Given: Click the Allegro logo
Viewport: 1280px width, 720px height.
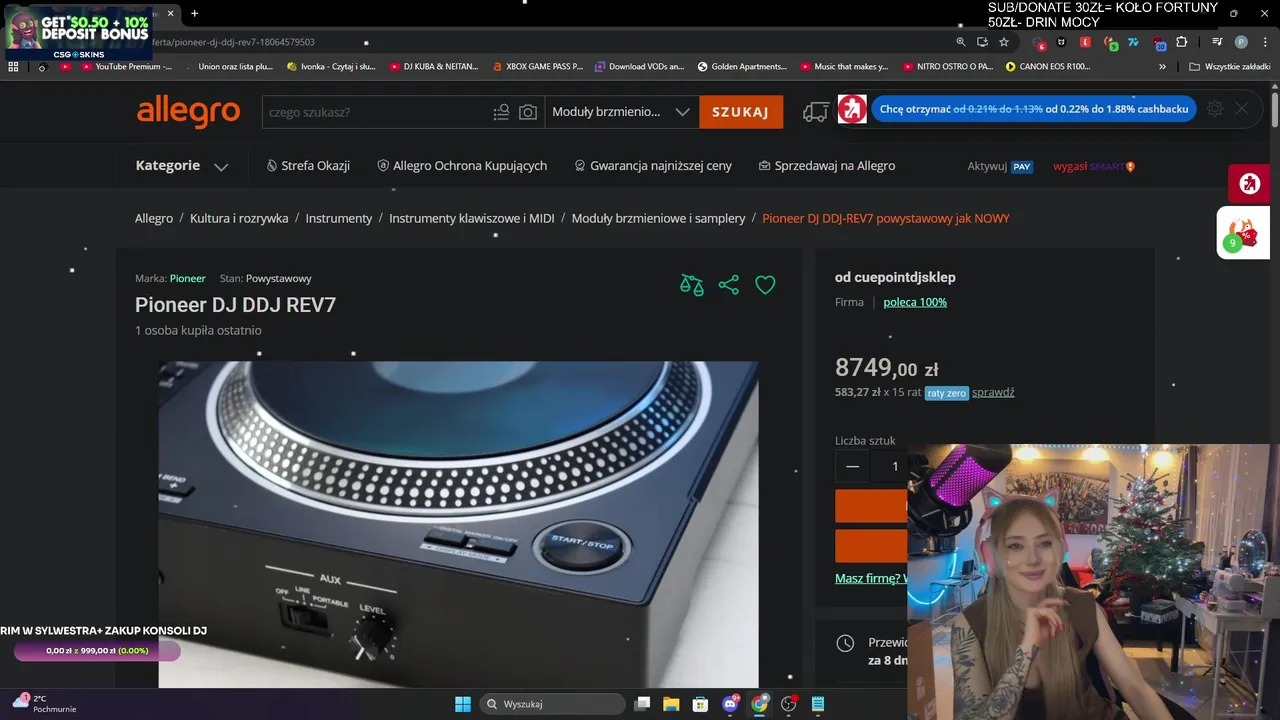Looking at the screenshot, I should click(188, 112).
